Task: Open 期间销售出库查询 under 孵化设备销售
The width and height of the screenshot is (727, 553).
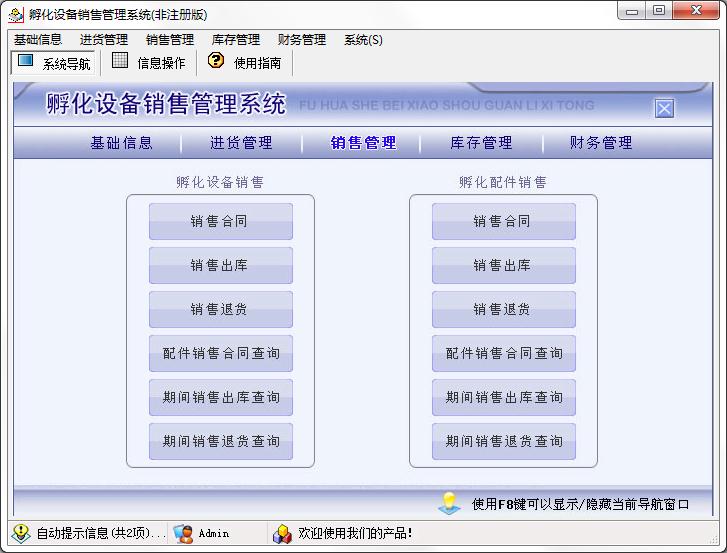Action: [x=221, y=397]
